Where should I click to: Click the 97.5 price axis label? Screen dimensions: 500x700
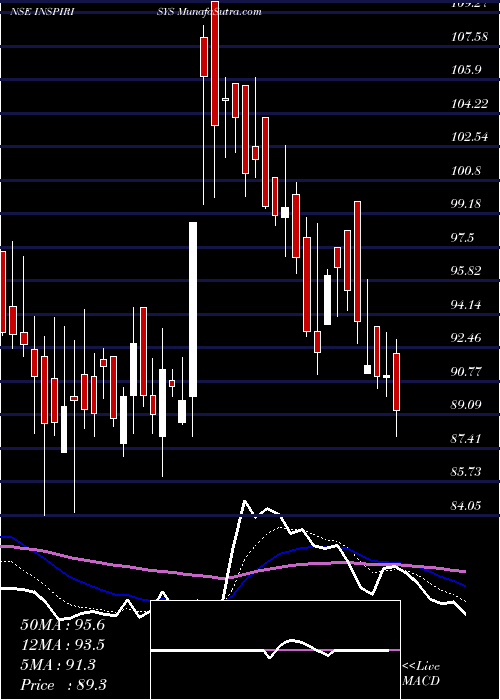463,238
